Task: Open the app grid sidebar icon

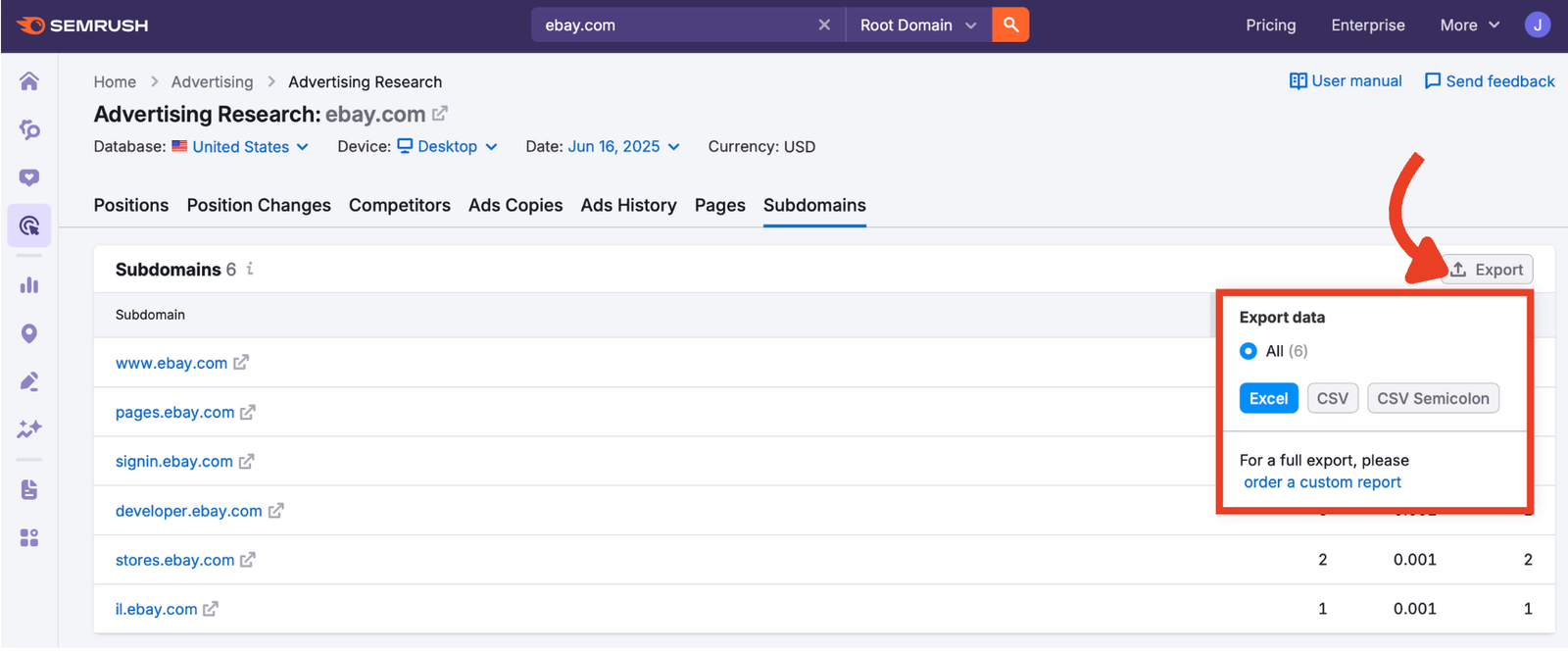Action: (29, 537)
